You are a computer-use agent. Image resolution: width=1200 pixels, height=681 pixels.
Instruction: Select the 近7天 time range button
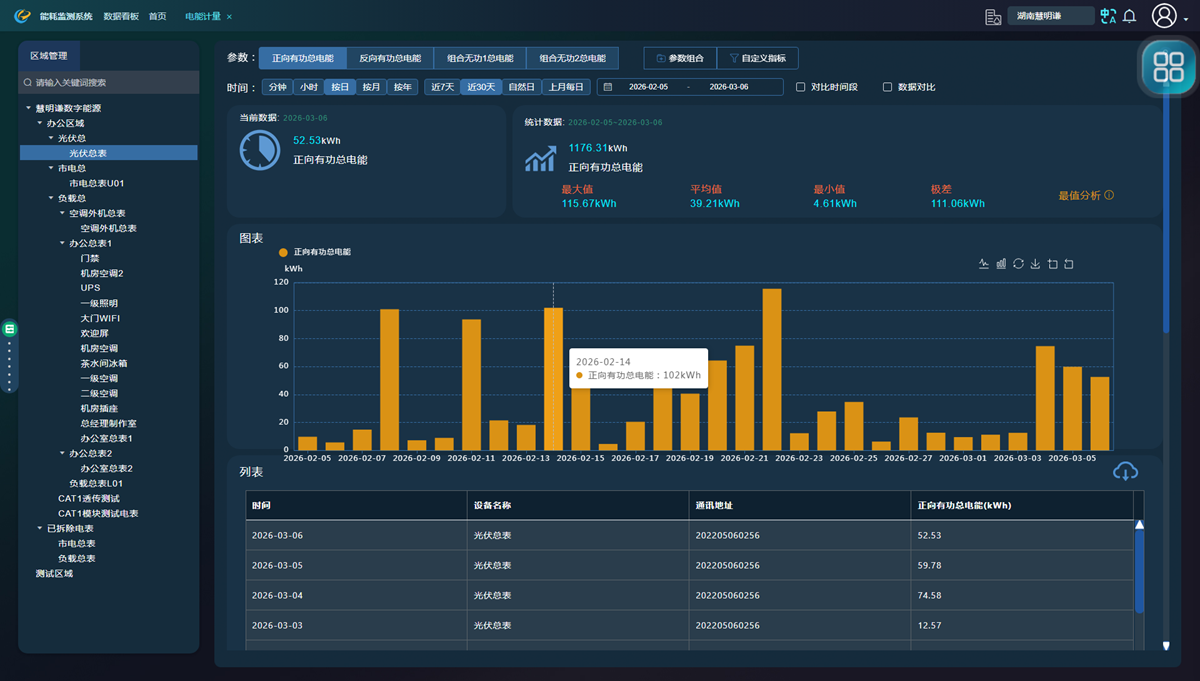[x=442, y=87]
